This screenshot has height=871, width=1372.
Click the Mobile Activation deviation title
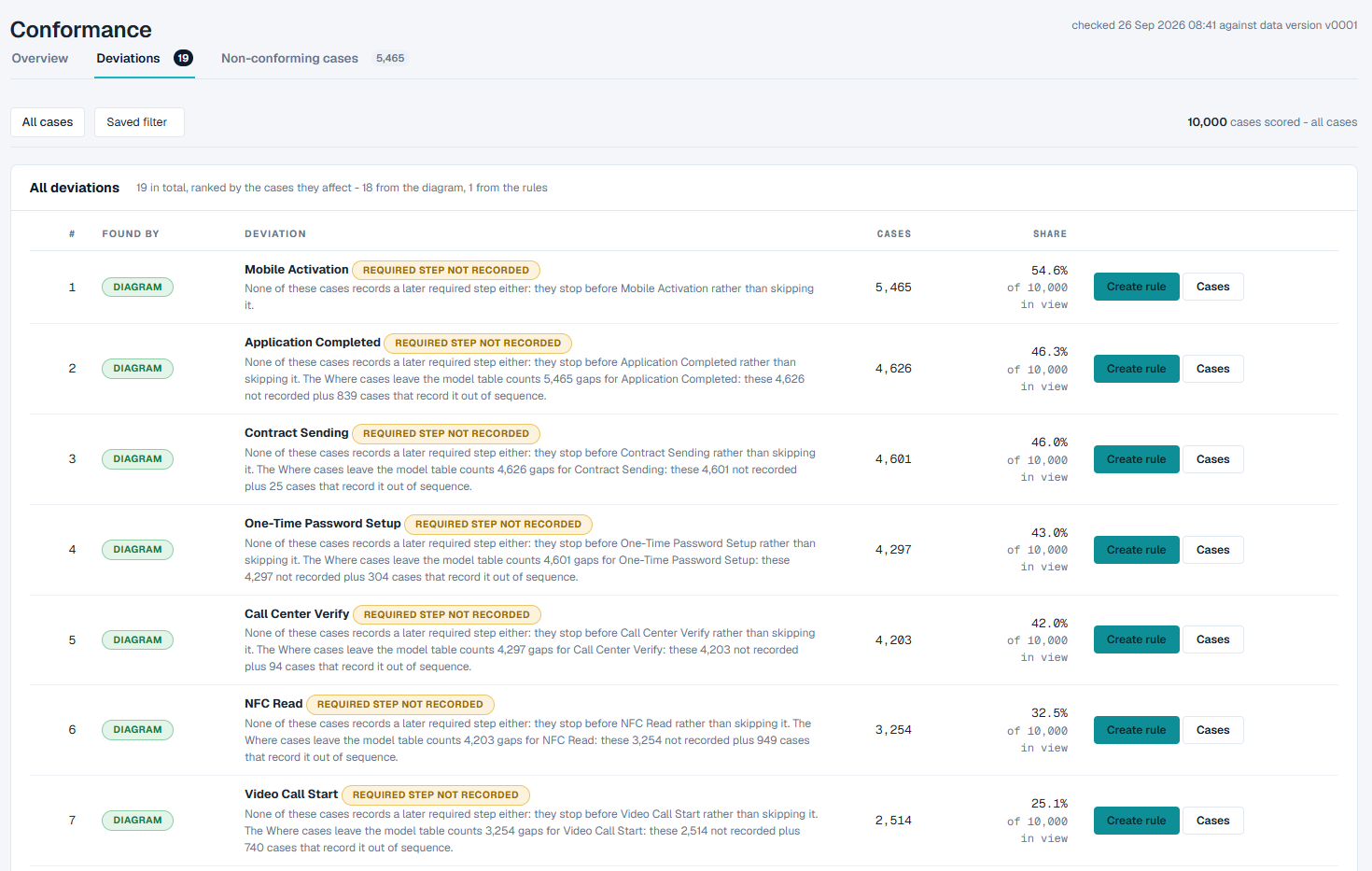click(296, 270)
